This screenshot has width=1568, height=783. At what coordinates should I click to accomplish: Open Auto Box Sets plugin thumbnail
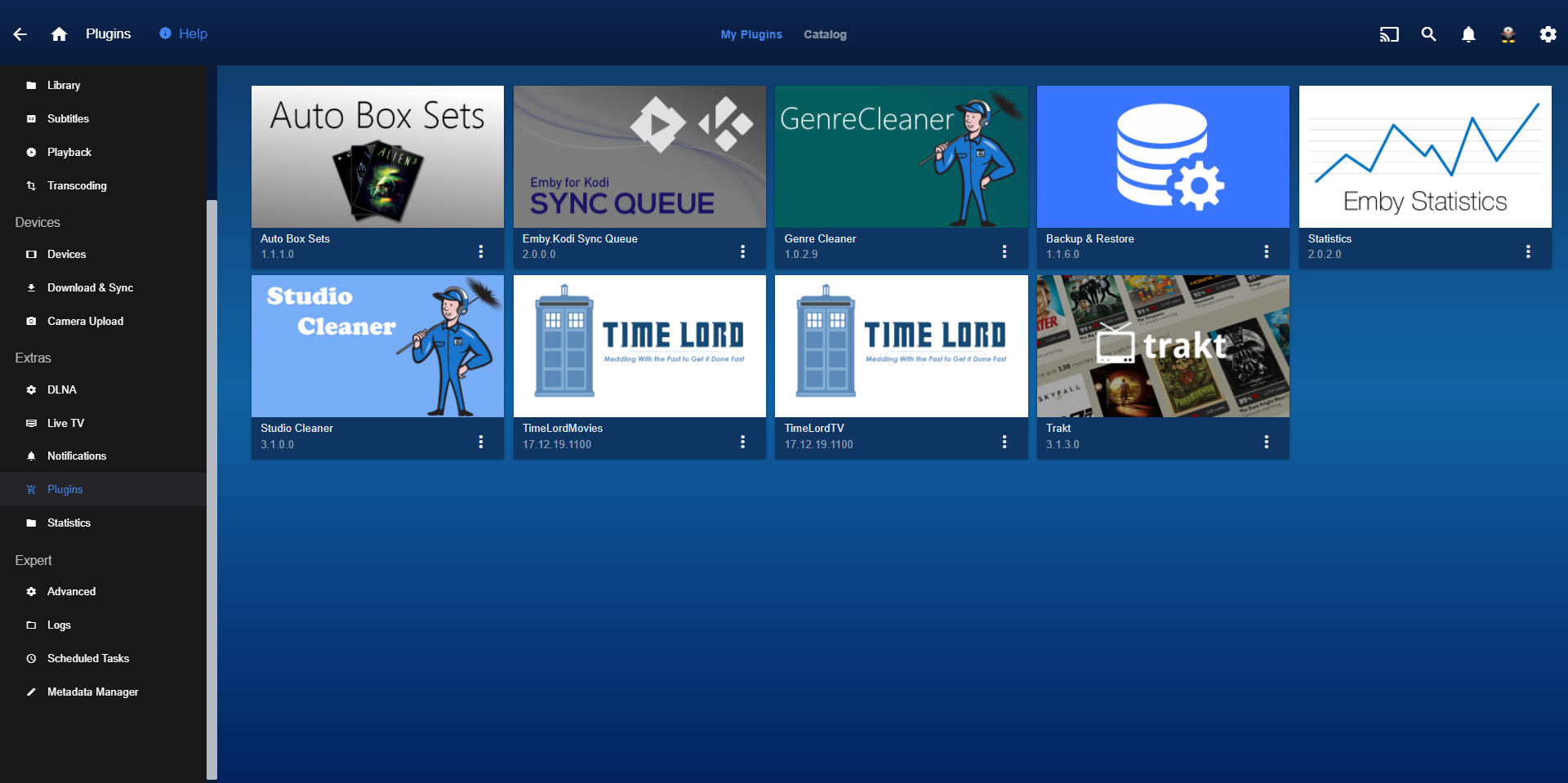tap(377, 157)
